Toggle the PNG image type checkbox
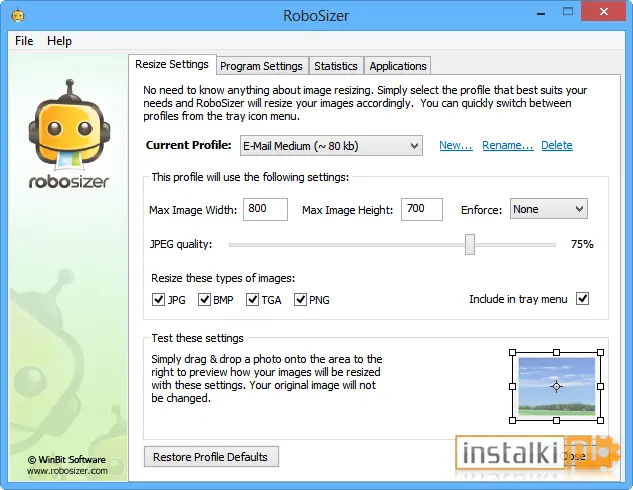 click(300, 299)
